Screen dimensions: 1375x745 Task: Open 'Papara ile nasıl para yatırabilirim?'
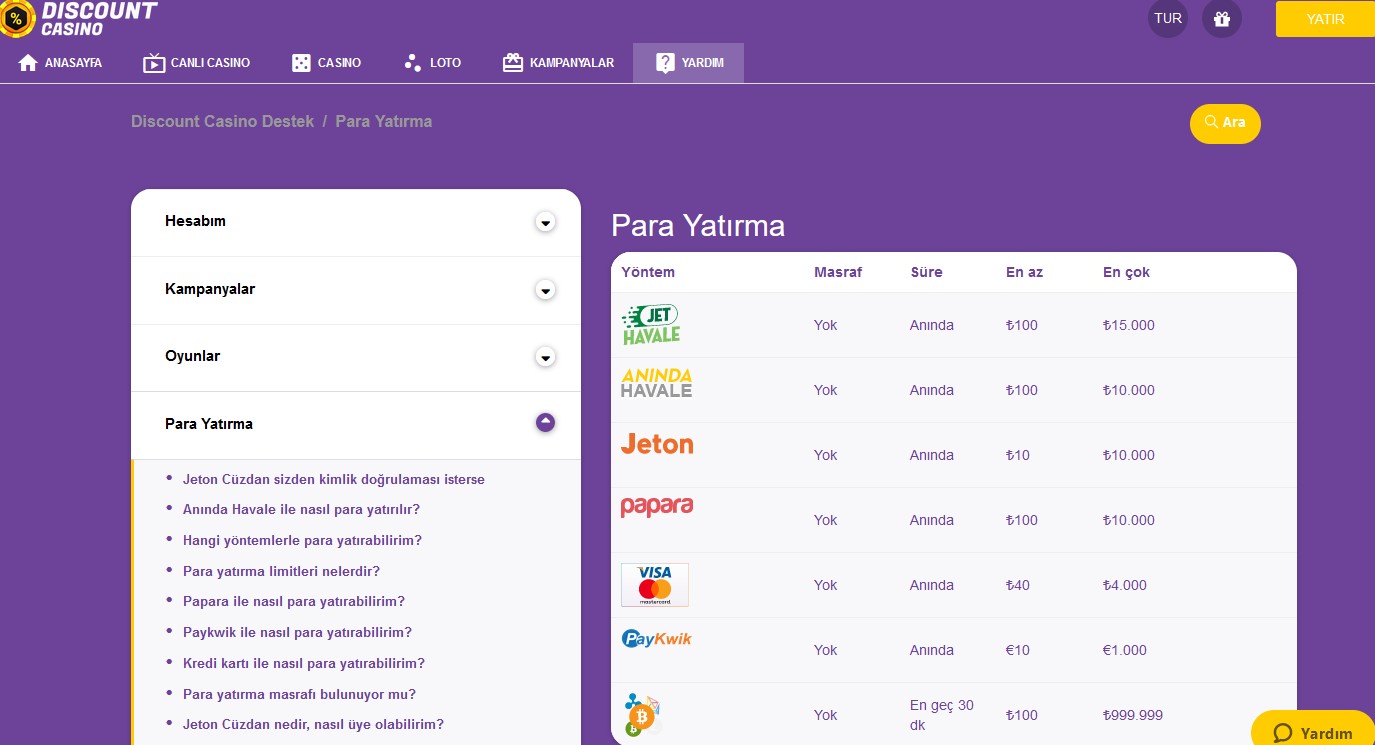[x=294, y=601]
